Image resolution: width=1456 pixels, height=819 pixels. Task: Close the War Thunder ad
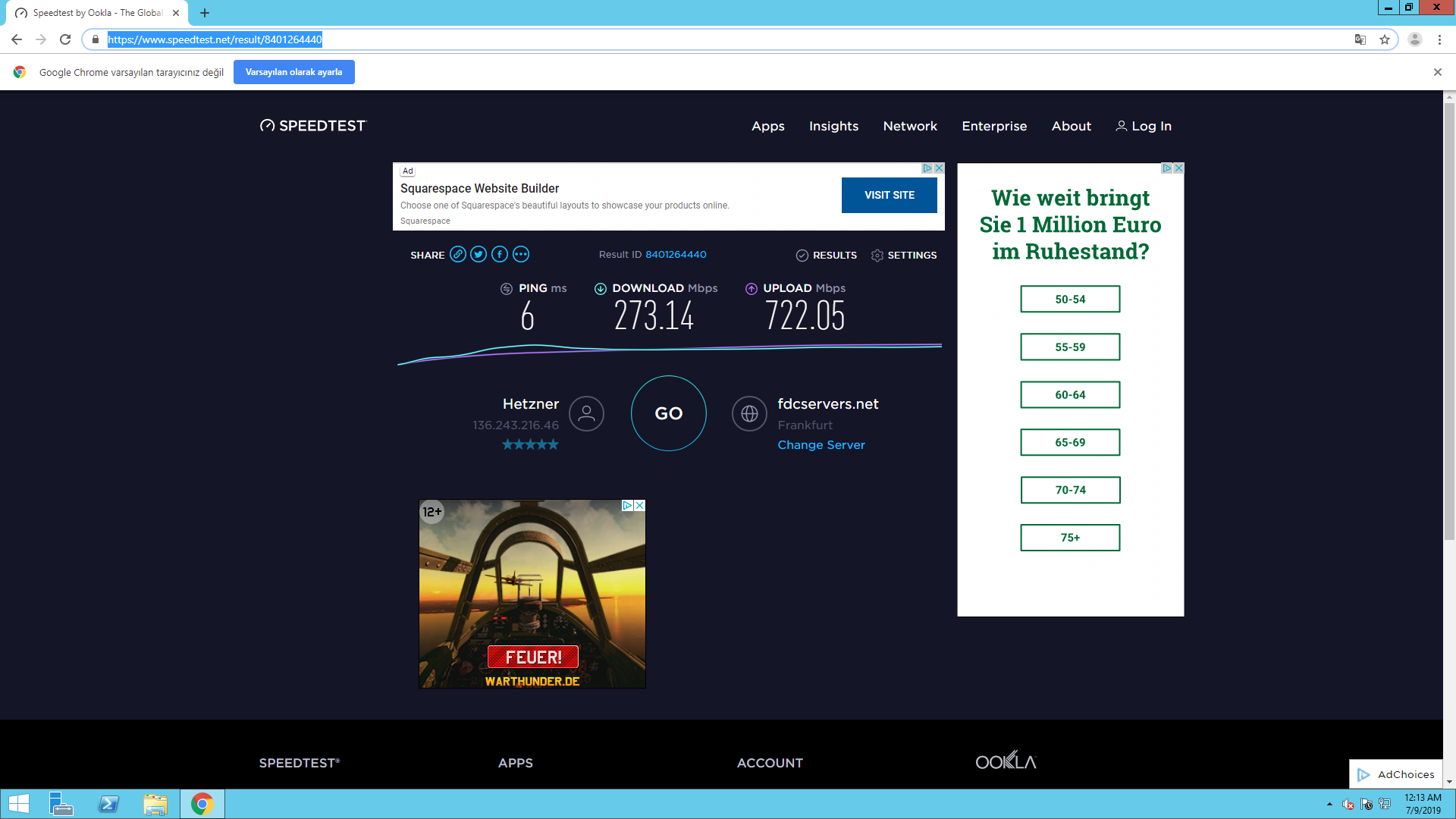[640, 506]
